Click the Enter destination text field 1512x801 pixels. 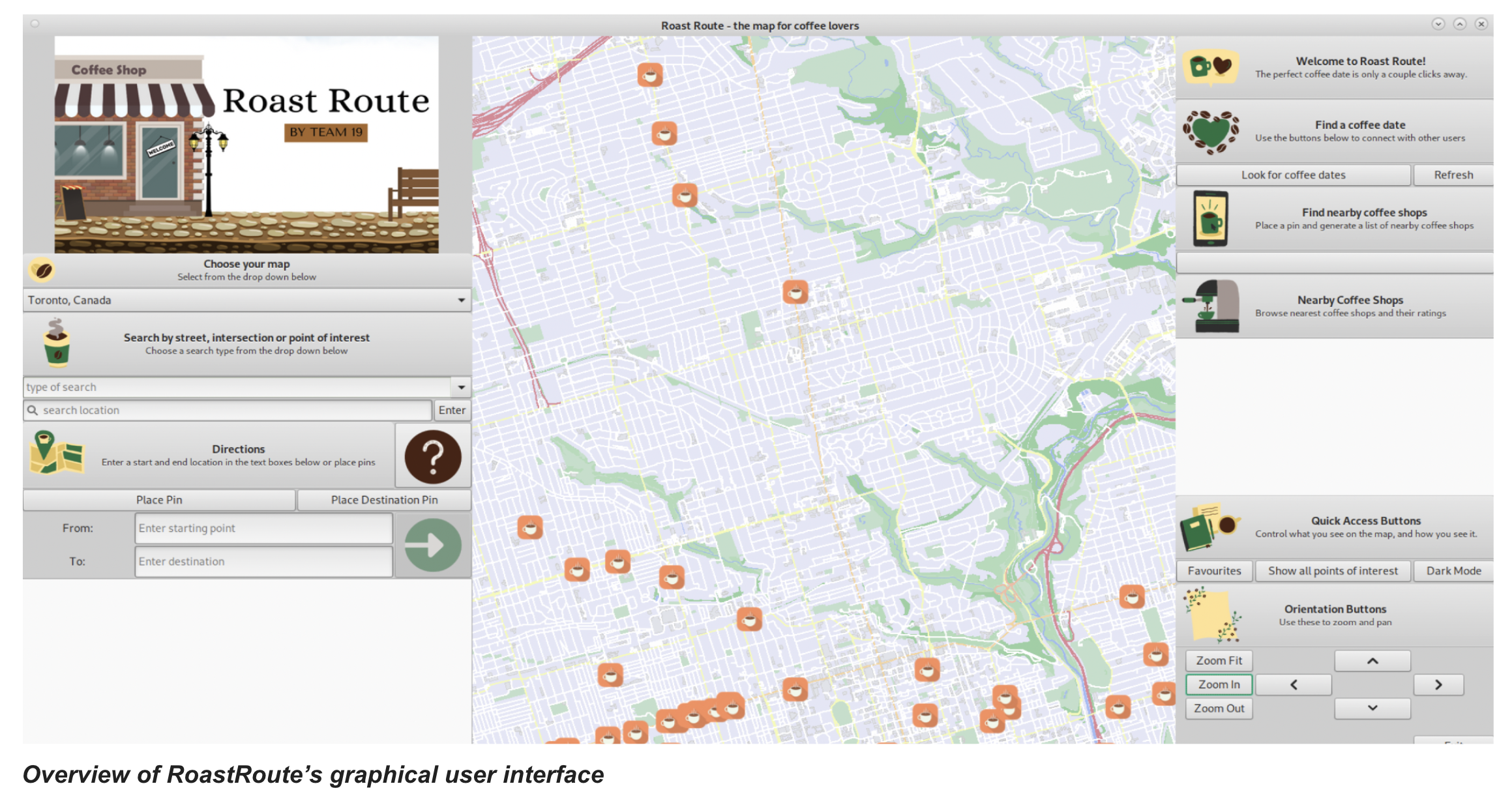click(263, 561)
